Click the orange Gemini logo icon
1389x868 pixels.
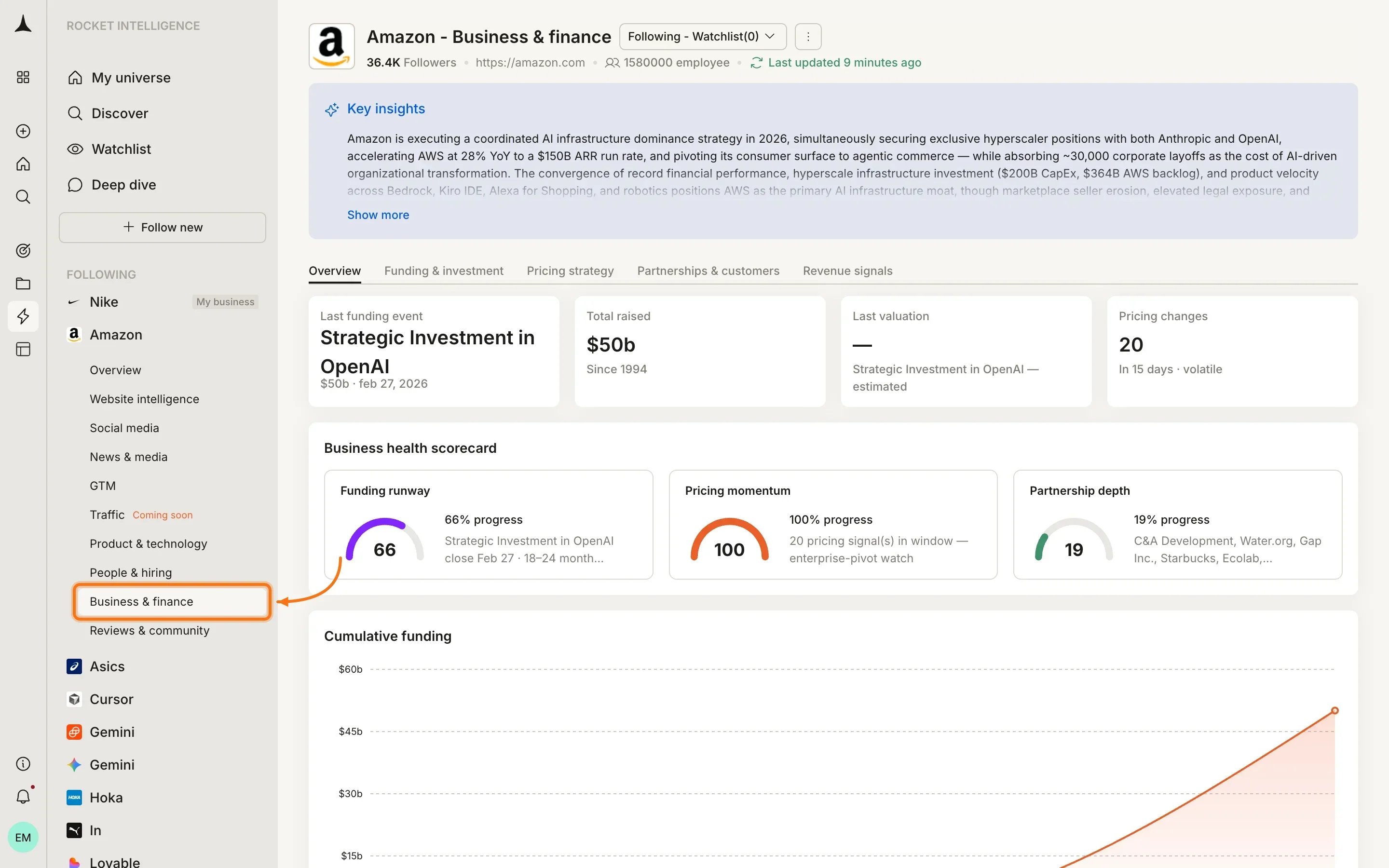tap(74, 732)
